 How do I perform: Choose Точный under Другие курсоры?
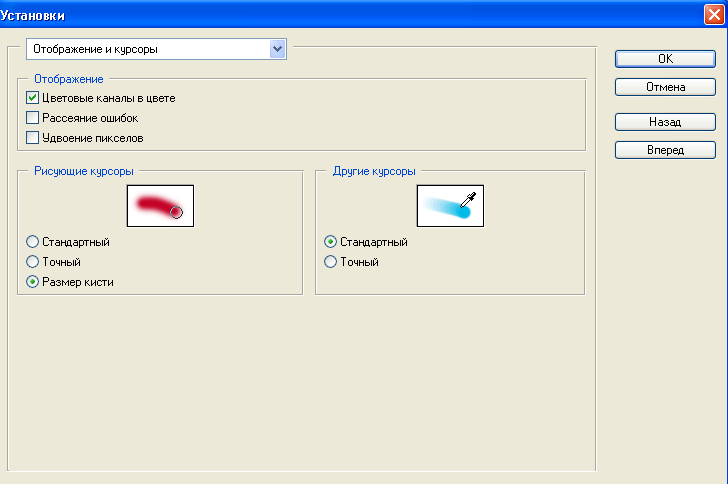(x=330, y=262)
